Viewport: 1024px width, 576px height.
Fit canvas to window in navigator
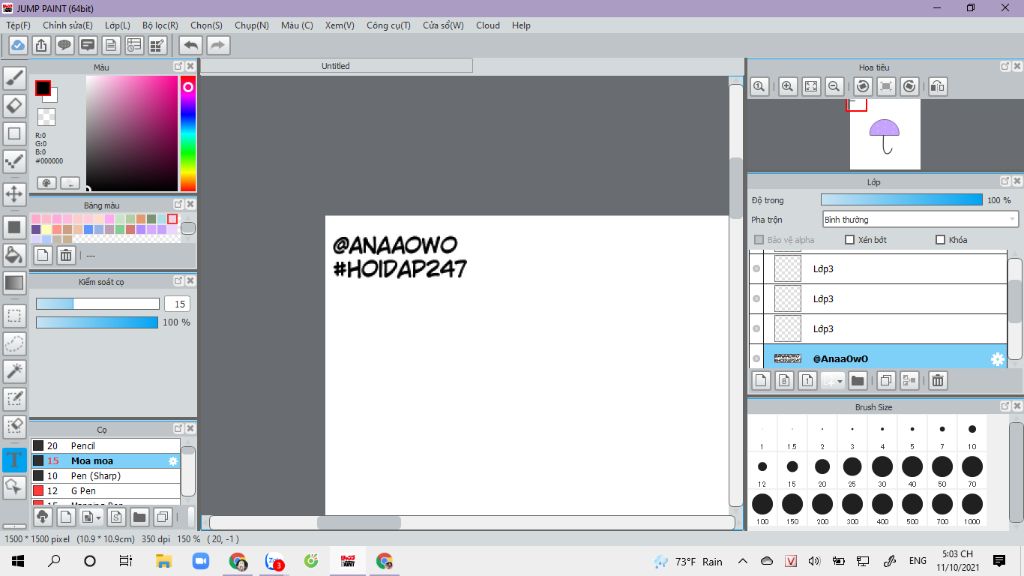pos(811,86)
